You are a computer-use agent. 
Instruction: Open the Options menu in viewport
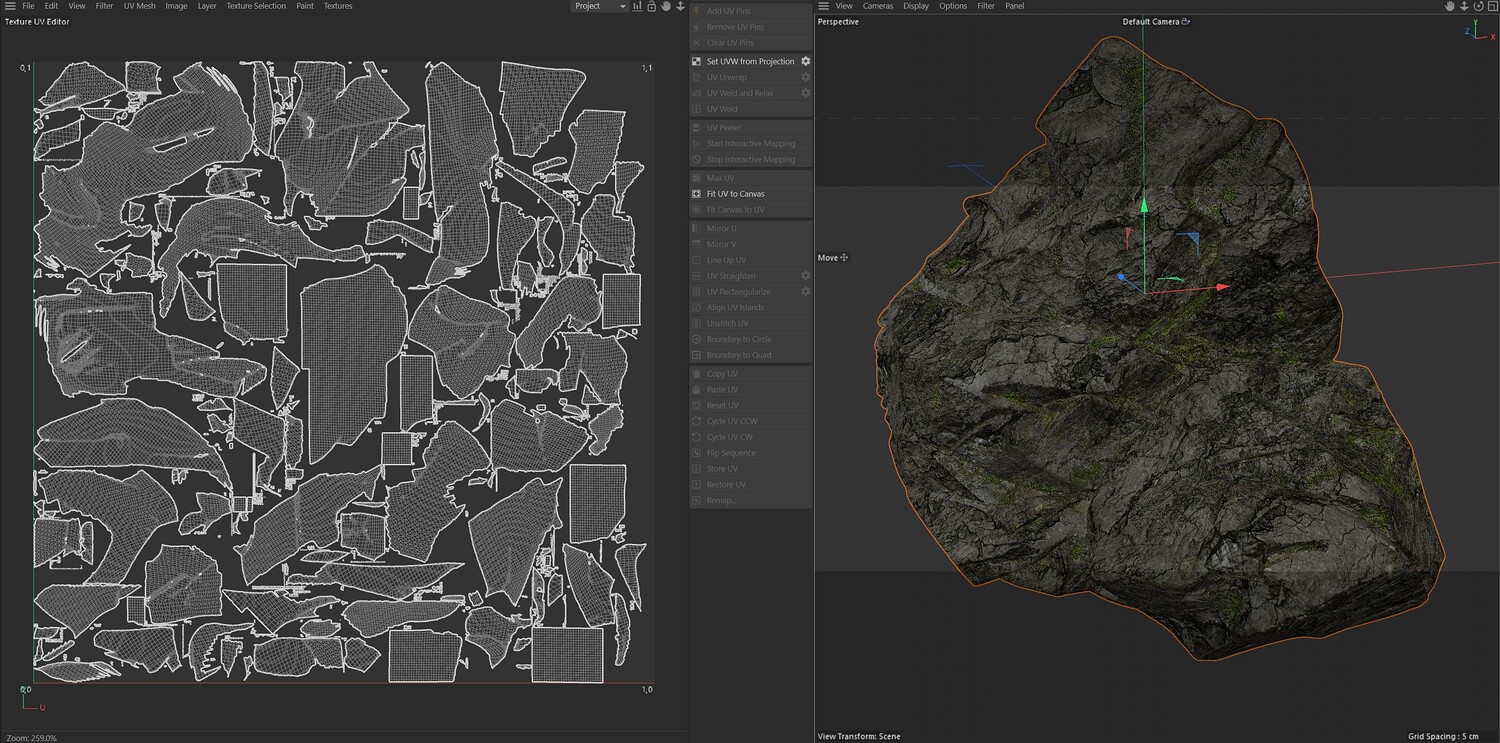[x=953, y=6]
